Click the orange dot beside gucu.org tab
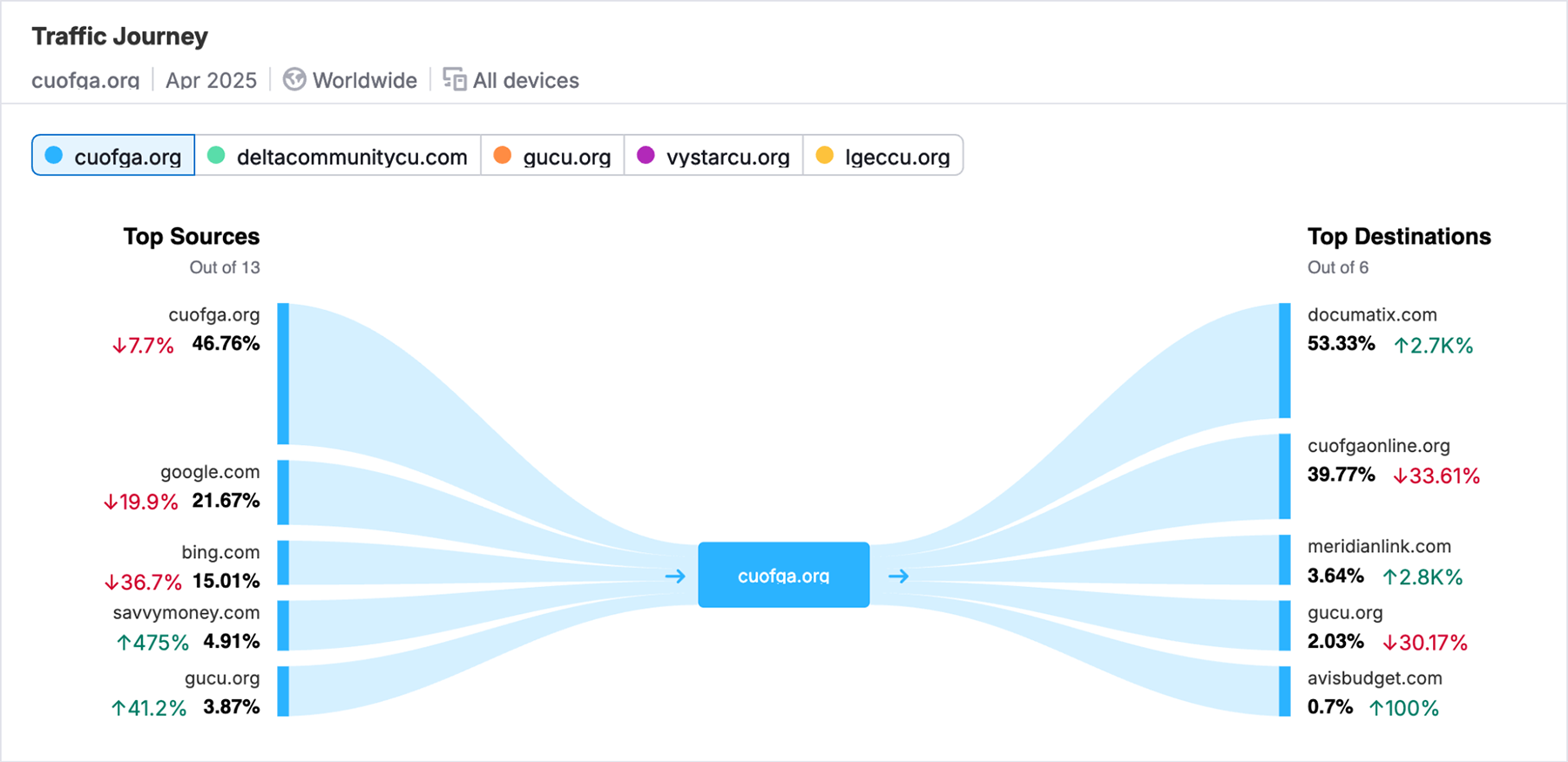 tap(502, 156)
